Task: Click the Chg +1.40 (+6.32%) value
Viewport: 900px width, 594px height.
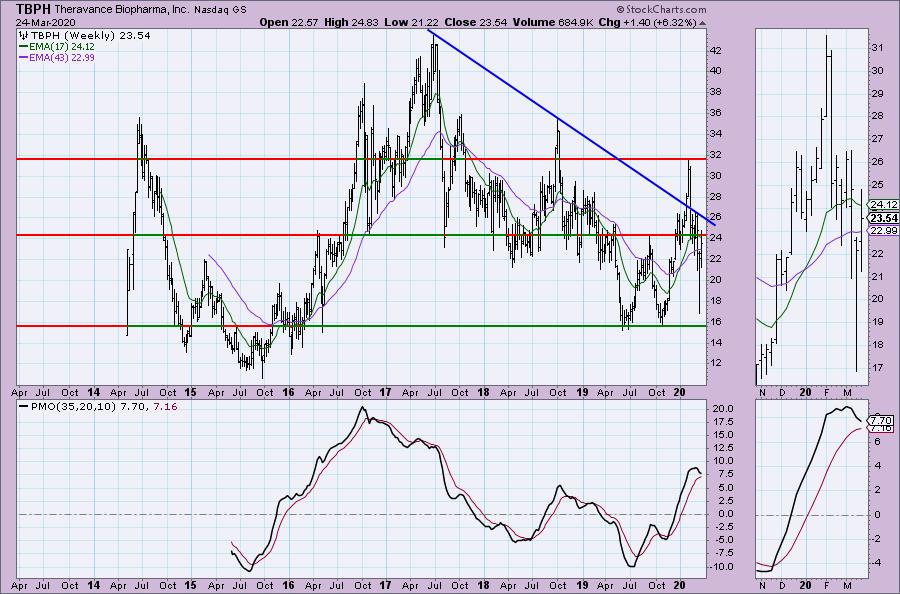Action: [647, 22]
